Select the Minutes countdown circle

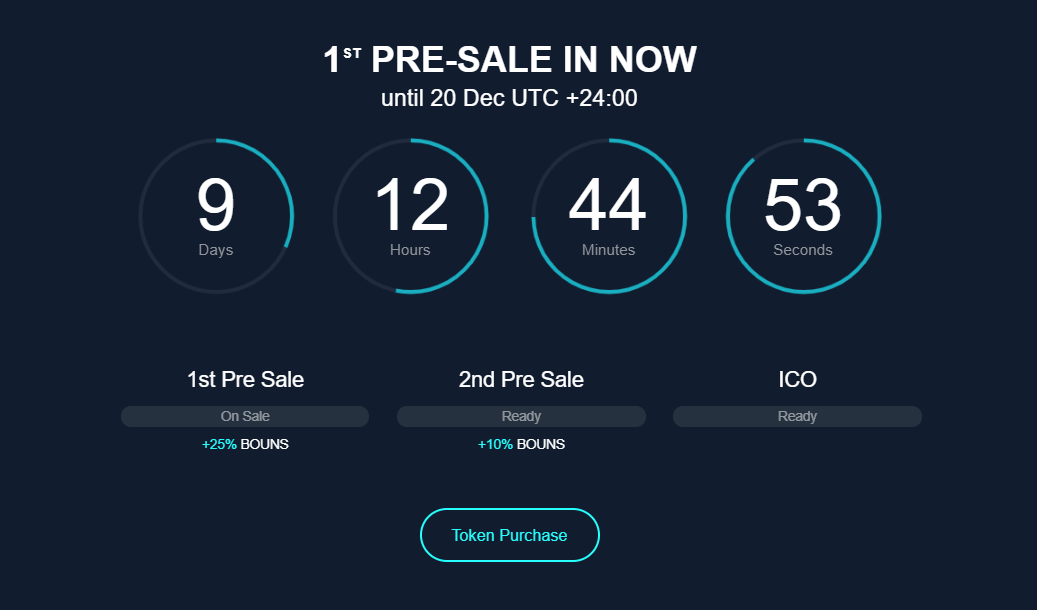(609, 216)
